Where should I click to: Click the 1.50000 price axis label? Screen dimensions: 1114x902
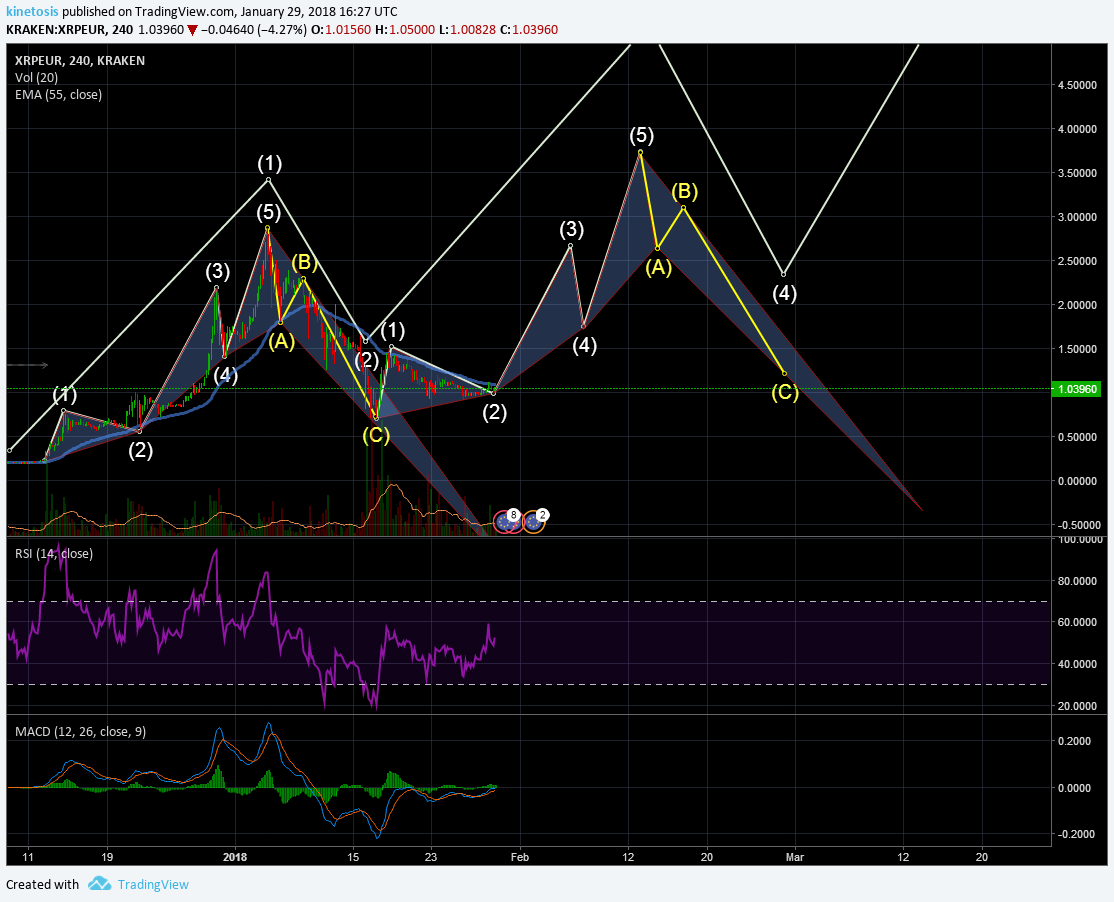1077,349
